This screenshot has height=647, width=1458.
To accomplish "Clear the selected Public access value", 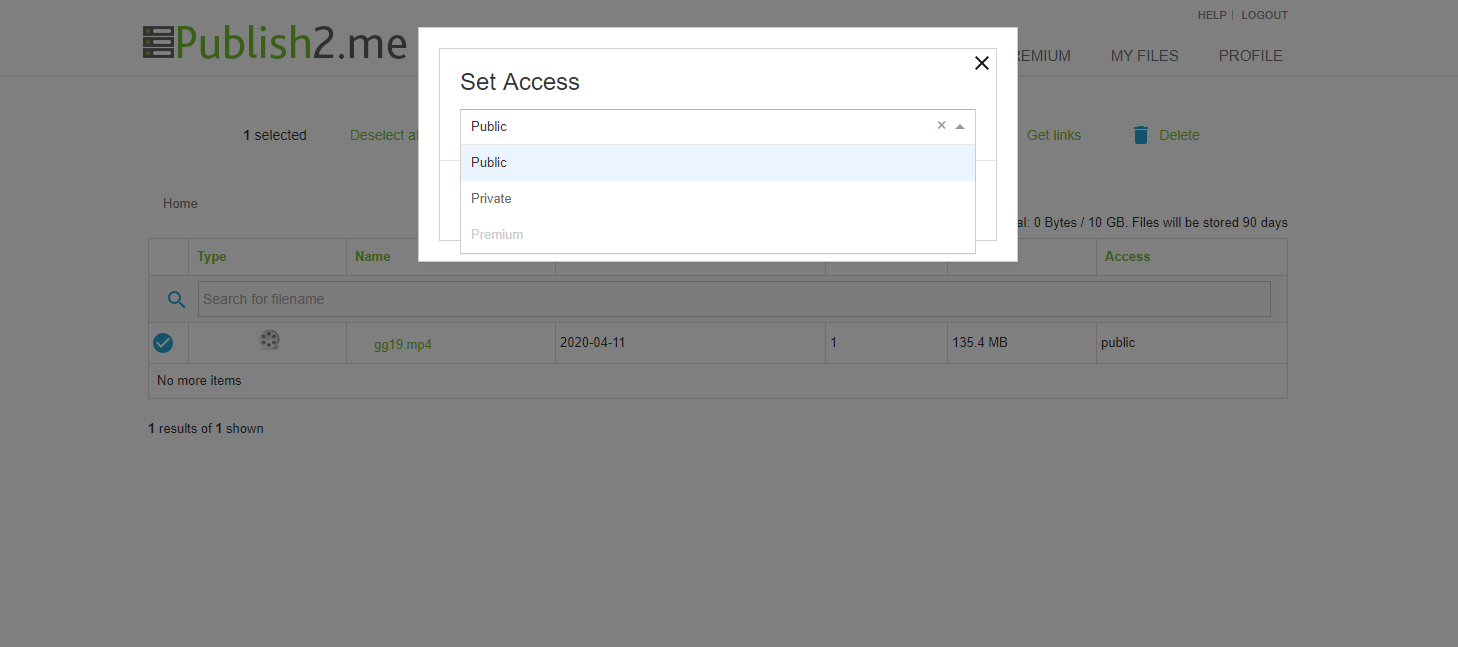I will point(941,126).
